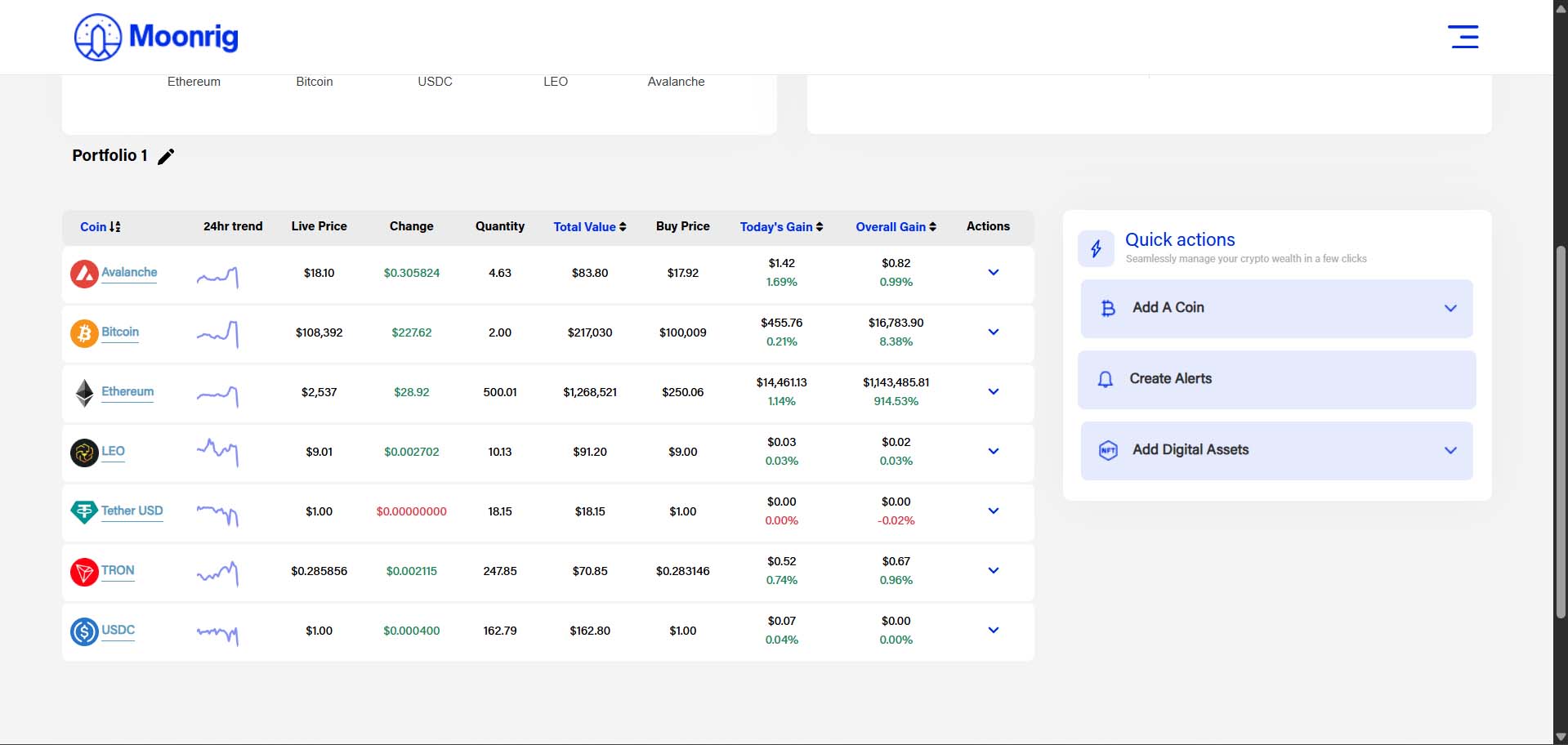Click the Tether USD coin icon
1568x745 pixels.
click(84, 512)
